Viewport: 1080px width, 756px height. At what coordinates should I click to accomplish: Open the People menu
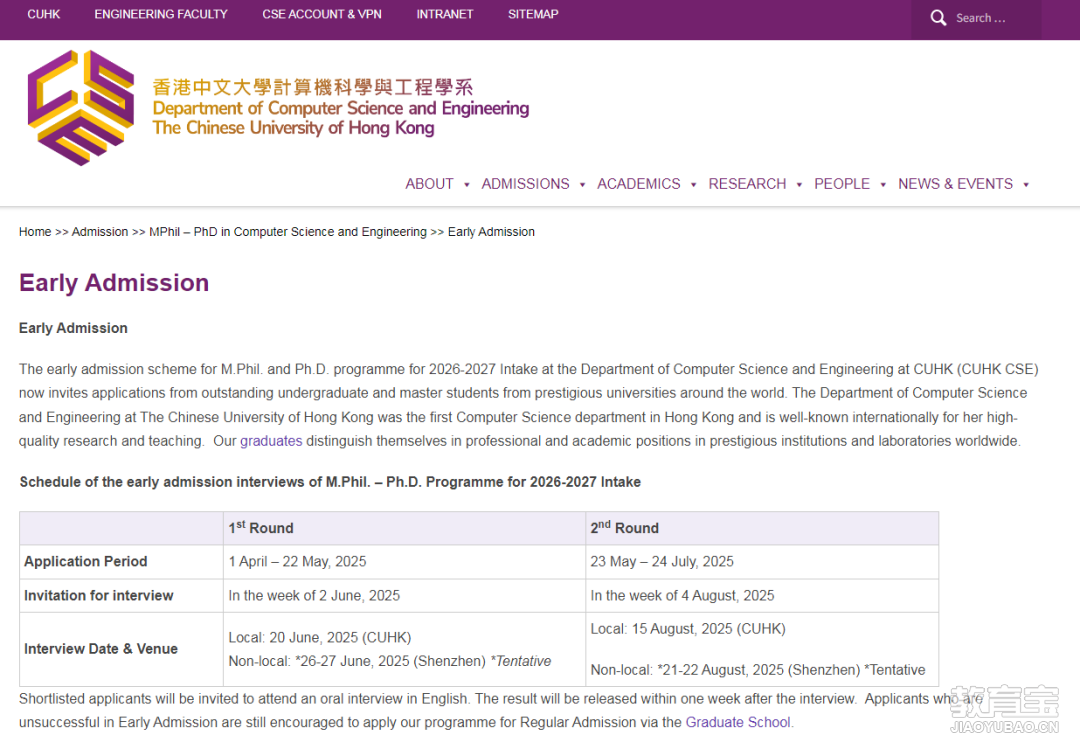tap(842, 184)
